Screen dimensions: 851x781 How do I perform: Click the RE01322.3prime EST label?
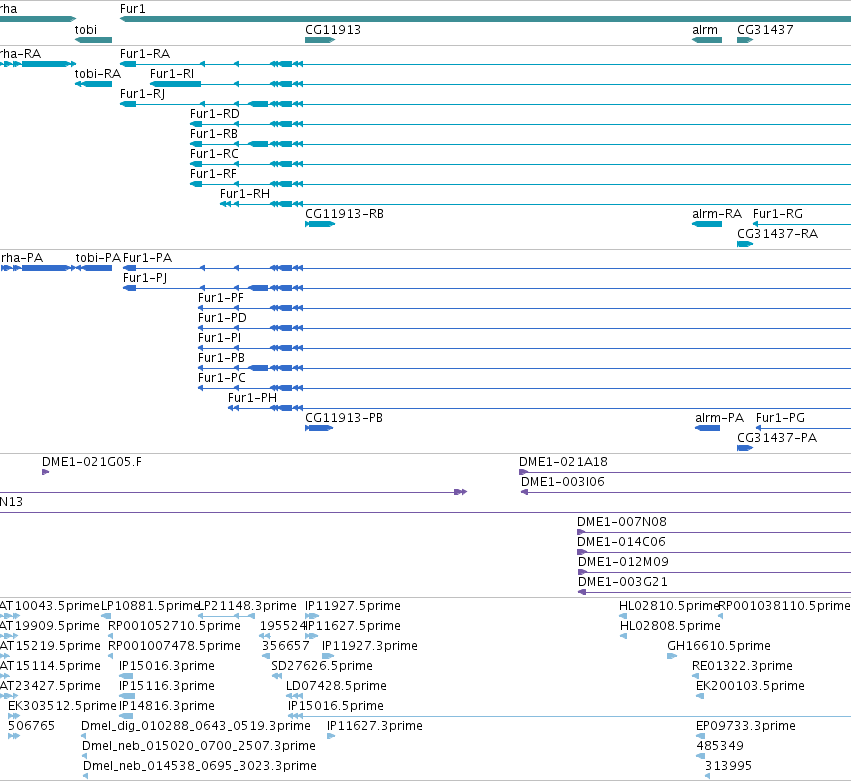[x=742, y=666]
